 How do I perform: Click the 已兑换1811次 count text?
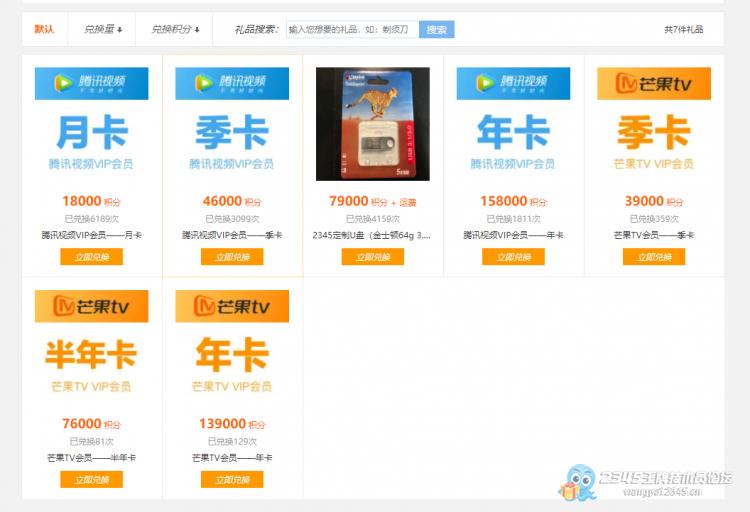(513, 219)
